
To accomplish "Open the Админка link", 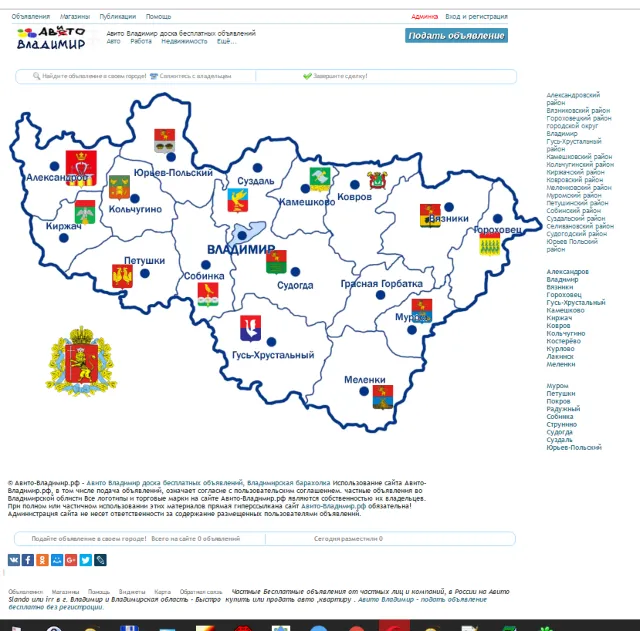I will pyautogui.click(x=424, y=16).
